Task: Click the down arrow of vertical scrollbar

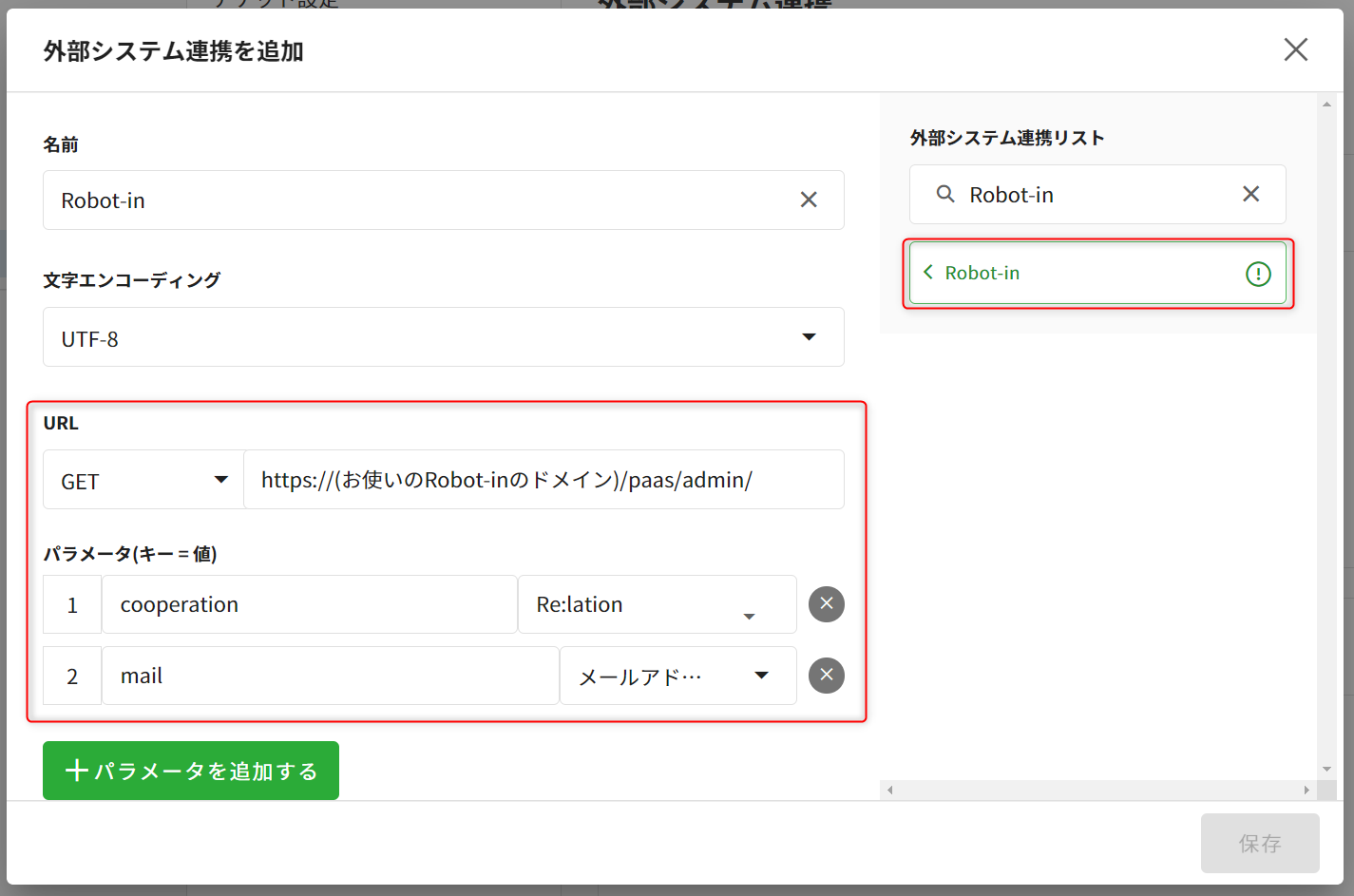Action: click(x=1326, y=770)
